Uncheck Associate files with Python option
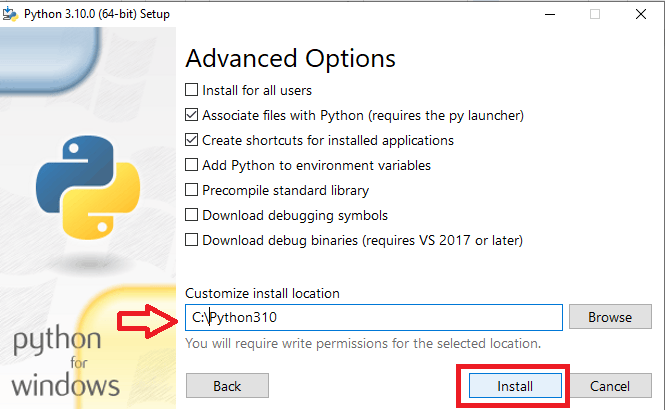 (x=191, y=115)
